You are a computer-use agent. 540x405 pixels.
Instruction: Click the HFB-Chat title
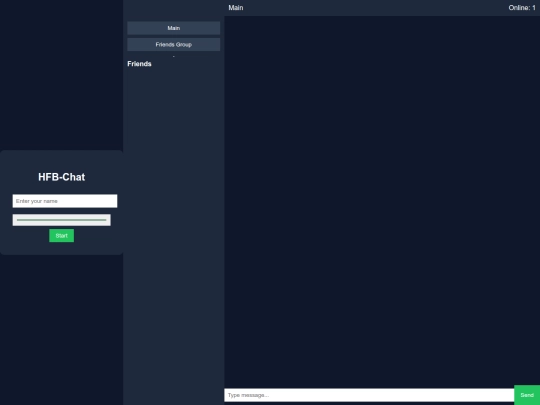[62, 177]
